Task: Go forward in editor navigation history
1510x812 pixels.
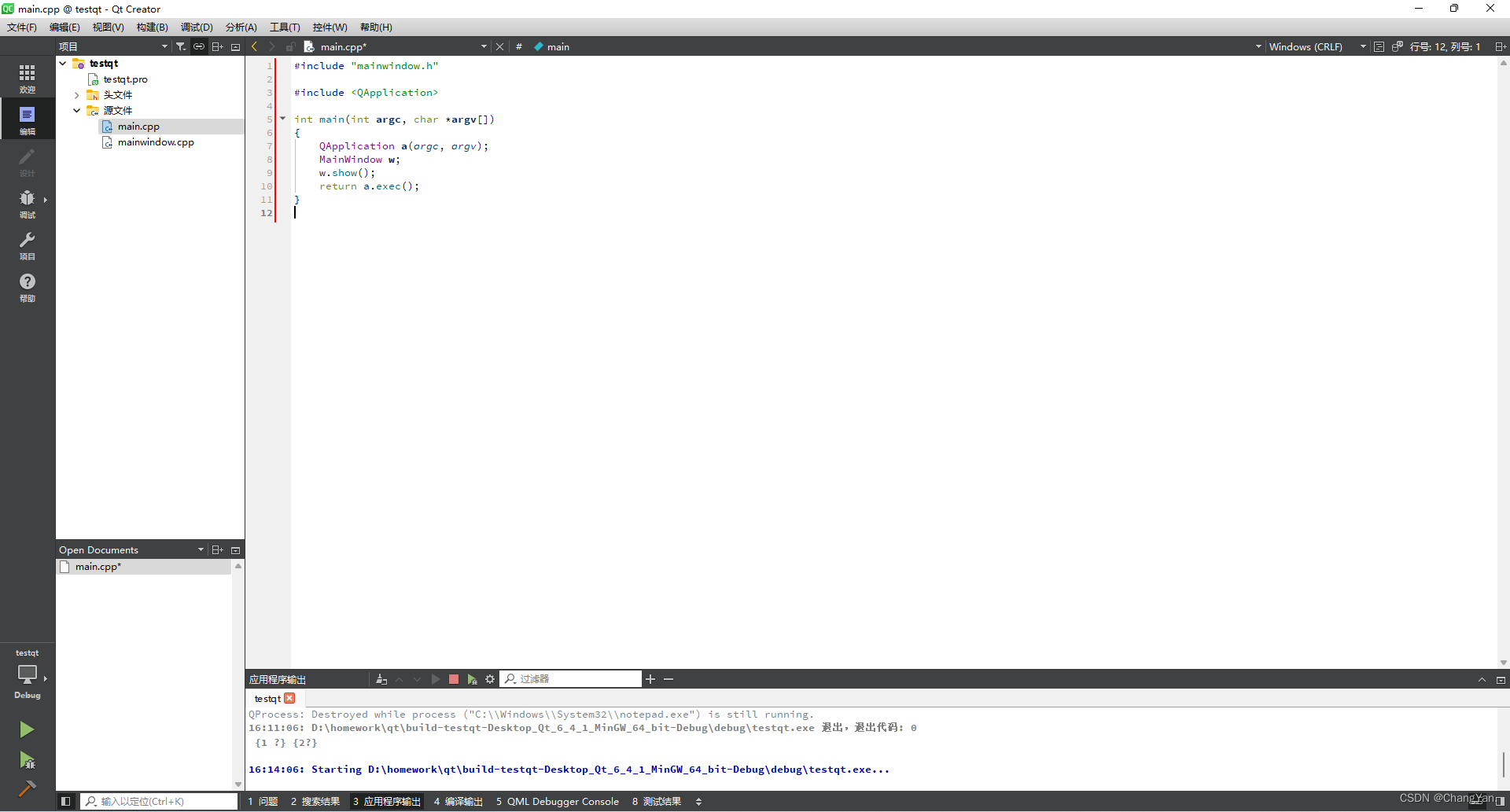Action: (272, 46)
